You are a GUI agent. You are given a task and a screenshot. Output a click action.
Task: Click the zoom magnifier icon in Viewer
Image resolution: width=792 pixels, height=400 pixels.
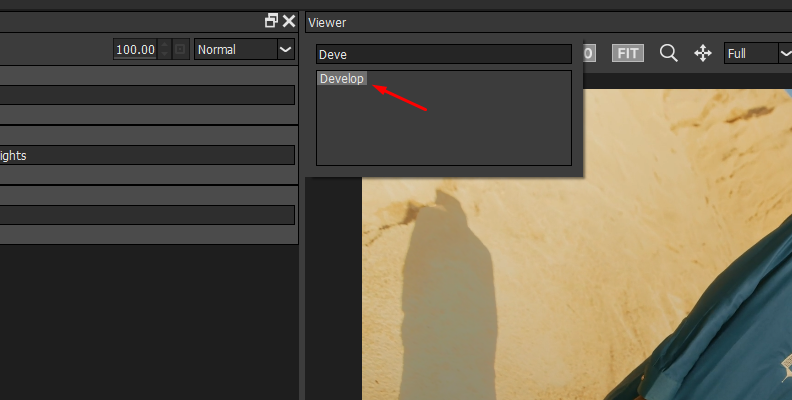(669, 53)
